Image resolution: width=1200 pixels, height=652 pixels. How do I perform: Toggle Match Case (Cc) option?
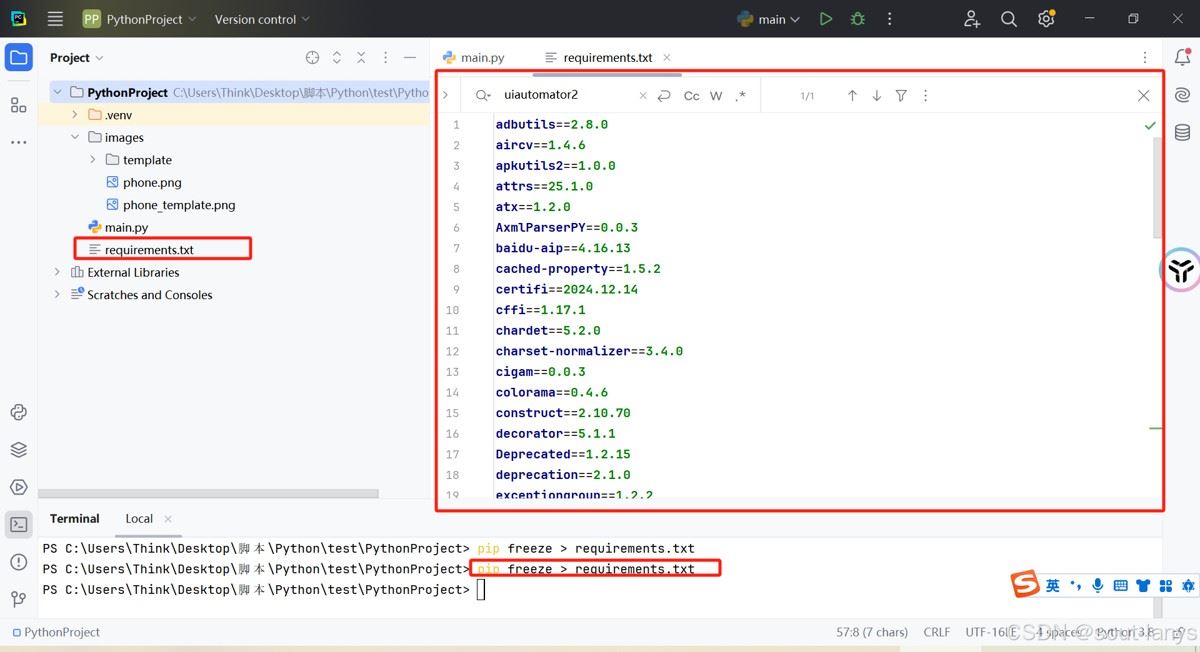(691, 96)
